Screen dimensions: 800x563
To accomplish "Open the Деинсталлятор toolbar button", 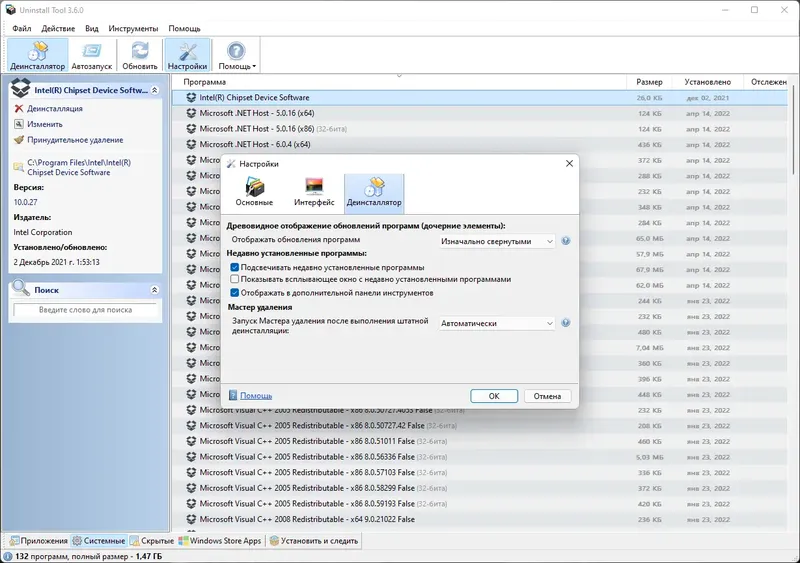I will pyautogui.click(x=38, y=55).
